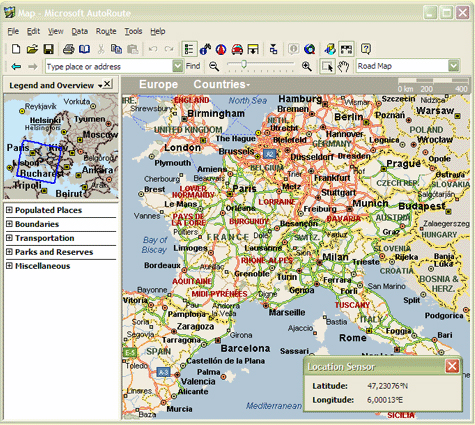Go back with the blue left arrow
Viewport: 475px width, 425px height.
click(16, 66)
